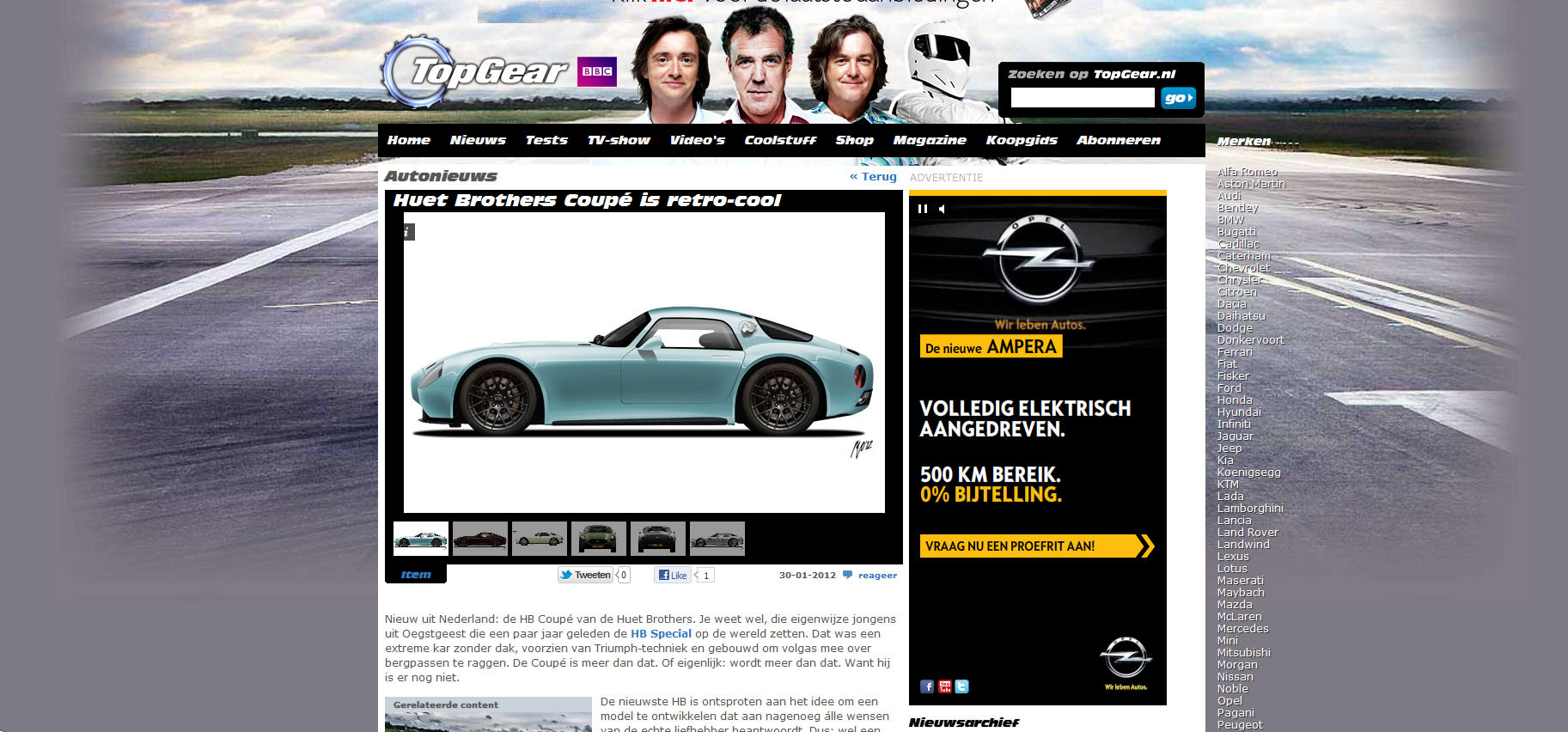Open the Opel ad Facebook icon

[x=927, y=686]
